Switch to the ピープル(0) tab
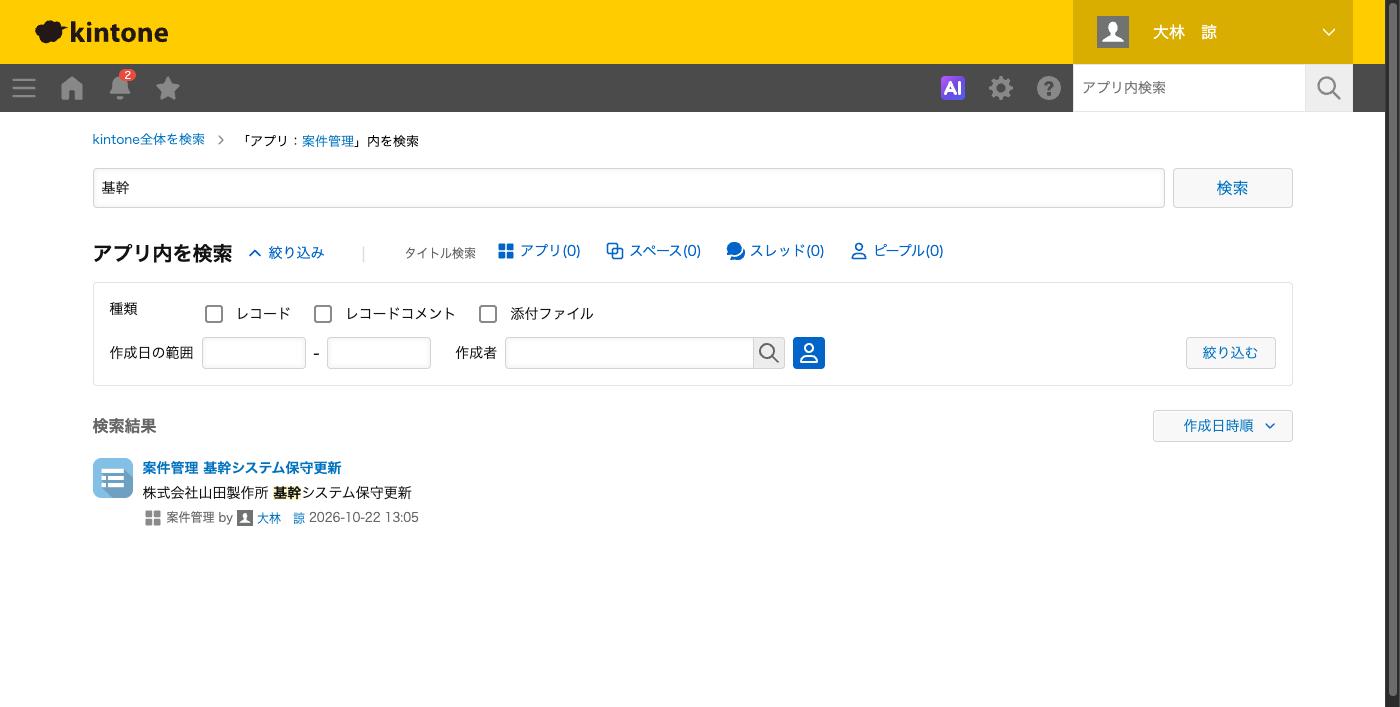1400x707 pixels. (x=897, y=251)
